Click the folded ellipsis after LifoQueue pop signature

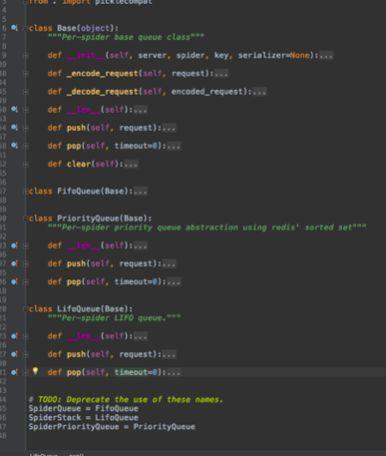tap(174, 372)
